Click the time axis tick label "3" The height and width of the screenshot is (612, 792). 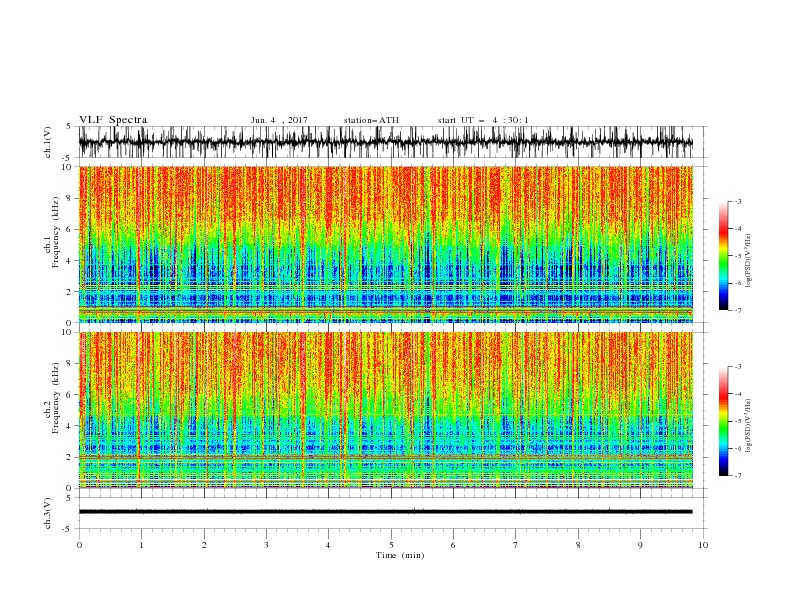coord(266,545)
